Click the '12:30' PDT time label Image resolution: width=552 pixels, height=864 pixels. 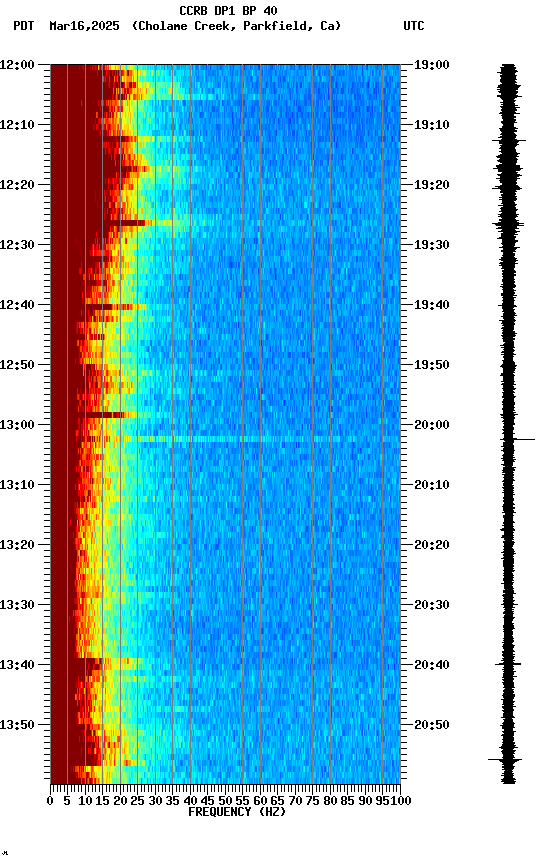click(x=17, y=245)
